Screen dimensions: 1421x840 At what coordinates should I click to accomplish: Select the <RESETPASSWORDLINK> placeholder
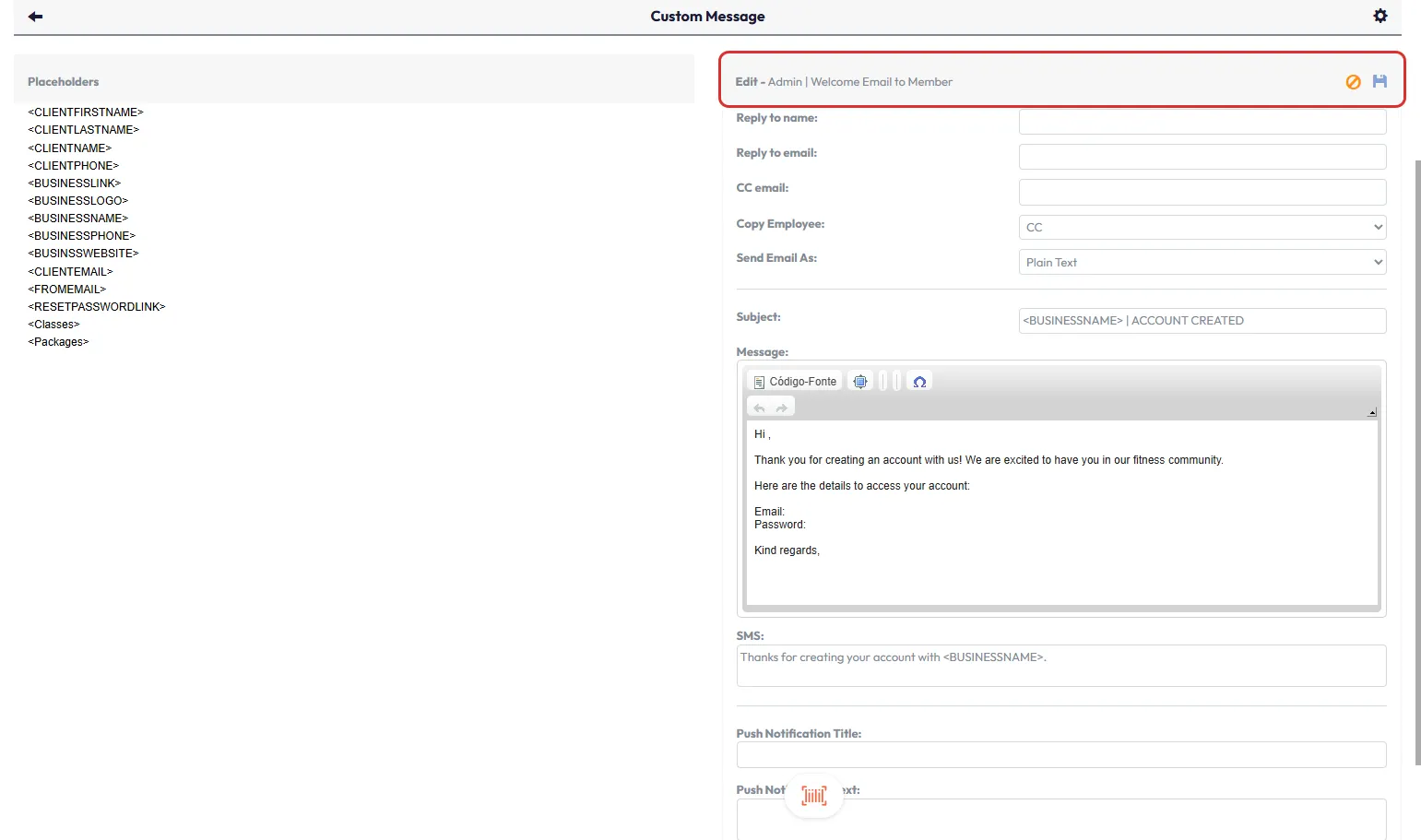97,307
